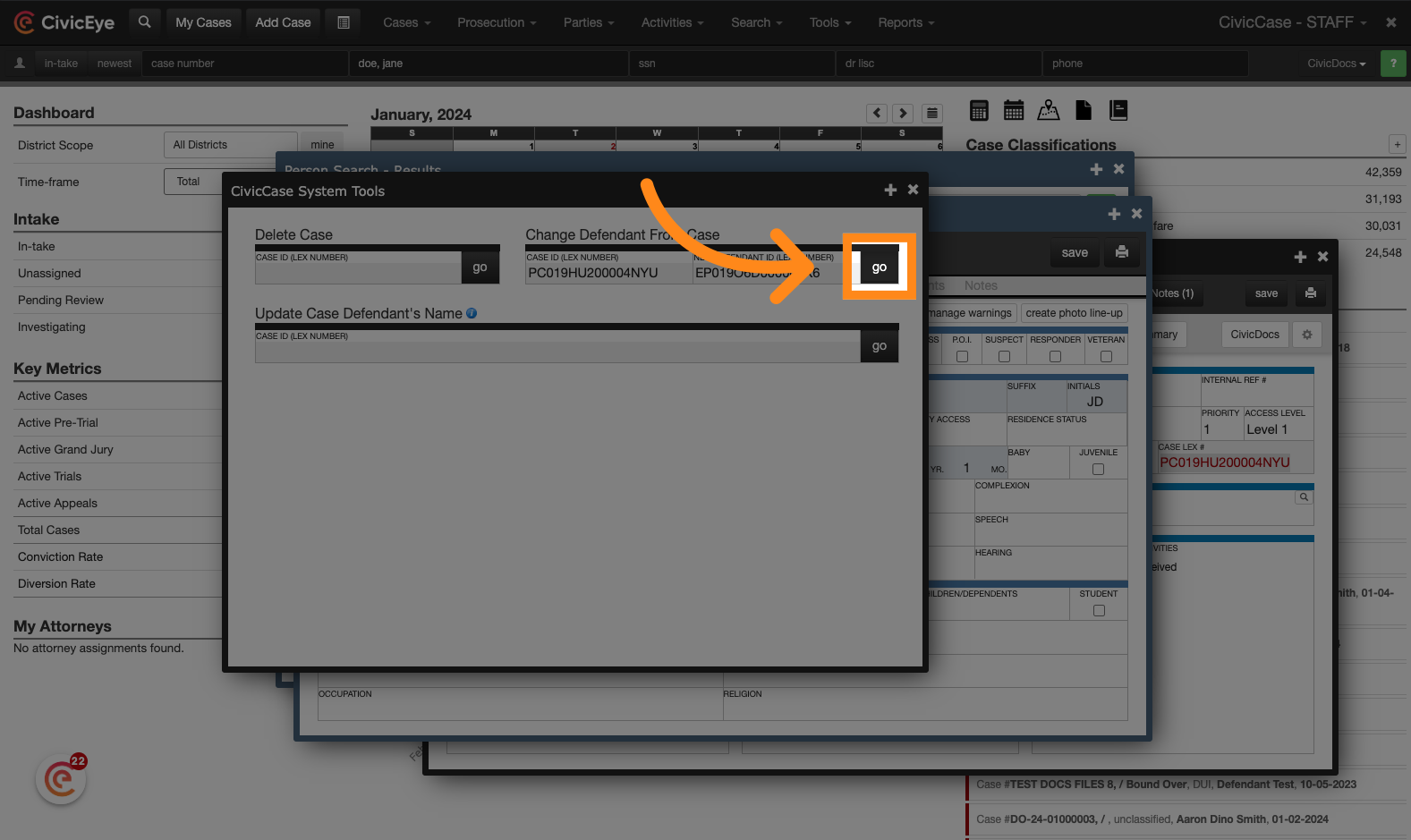This screenshot has width=1411, height=840.
Task: Open the All Districts scope selector
Action: [x=231, y=145]
